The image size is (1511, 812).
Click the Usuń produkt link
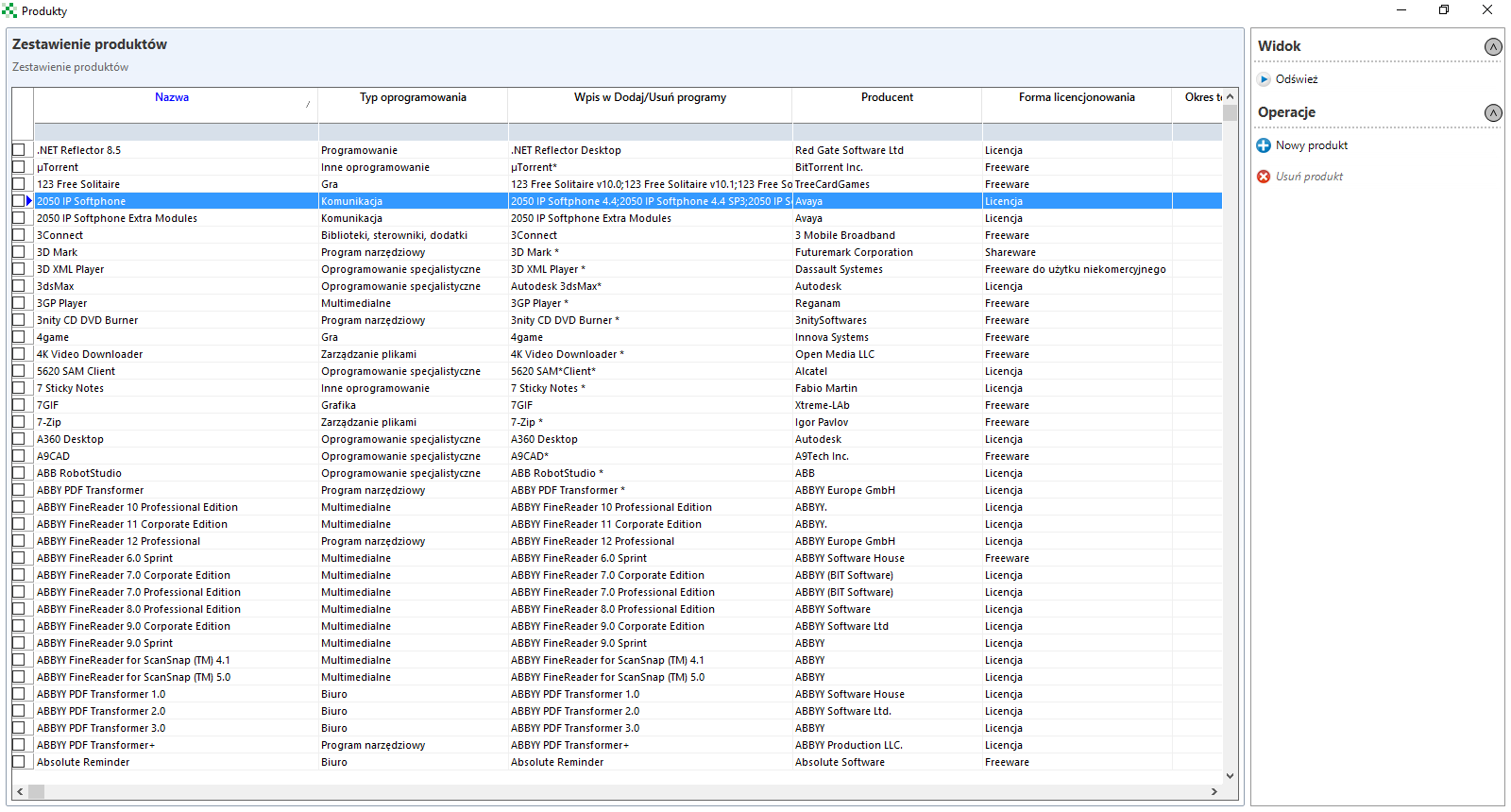click(x=1309, y=177)
